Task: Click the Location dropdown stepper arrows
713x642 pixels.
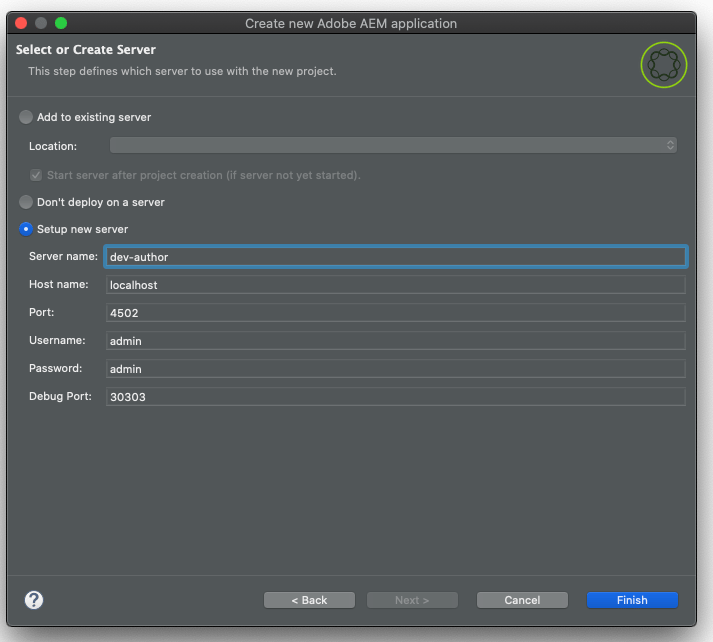Action: [670, 145]
